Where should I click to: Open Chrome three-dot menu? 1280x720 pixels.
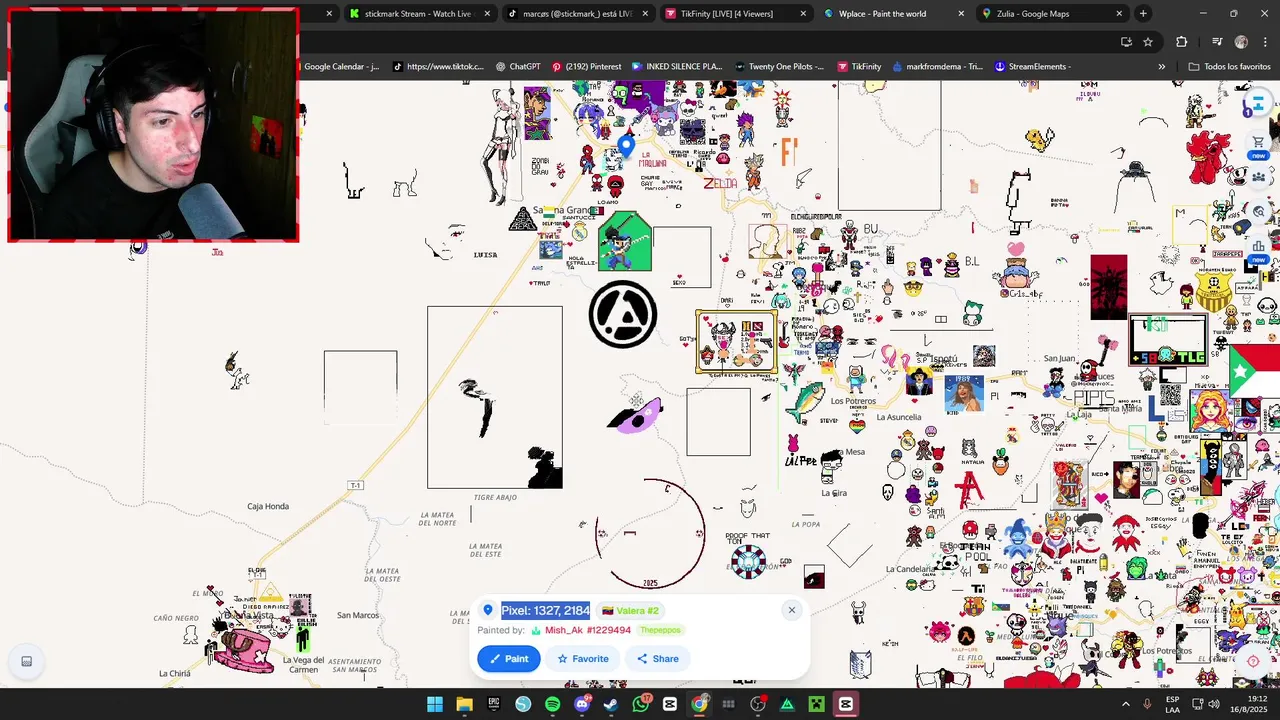pos(1263,42)
